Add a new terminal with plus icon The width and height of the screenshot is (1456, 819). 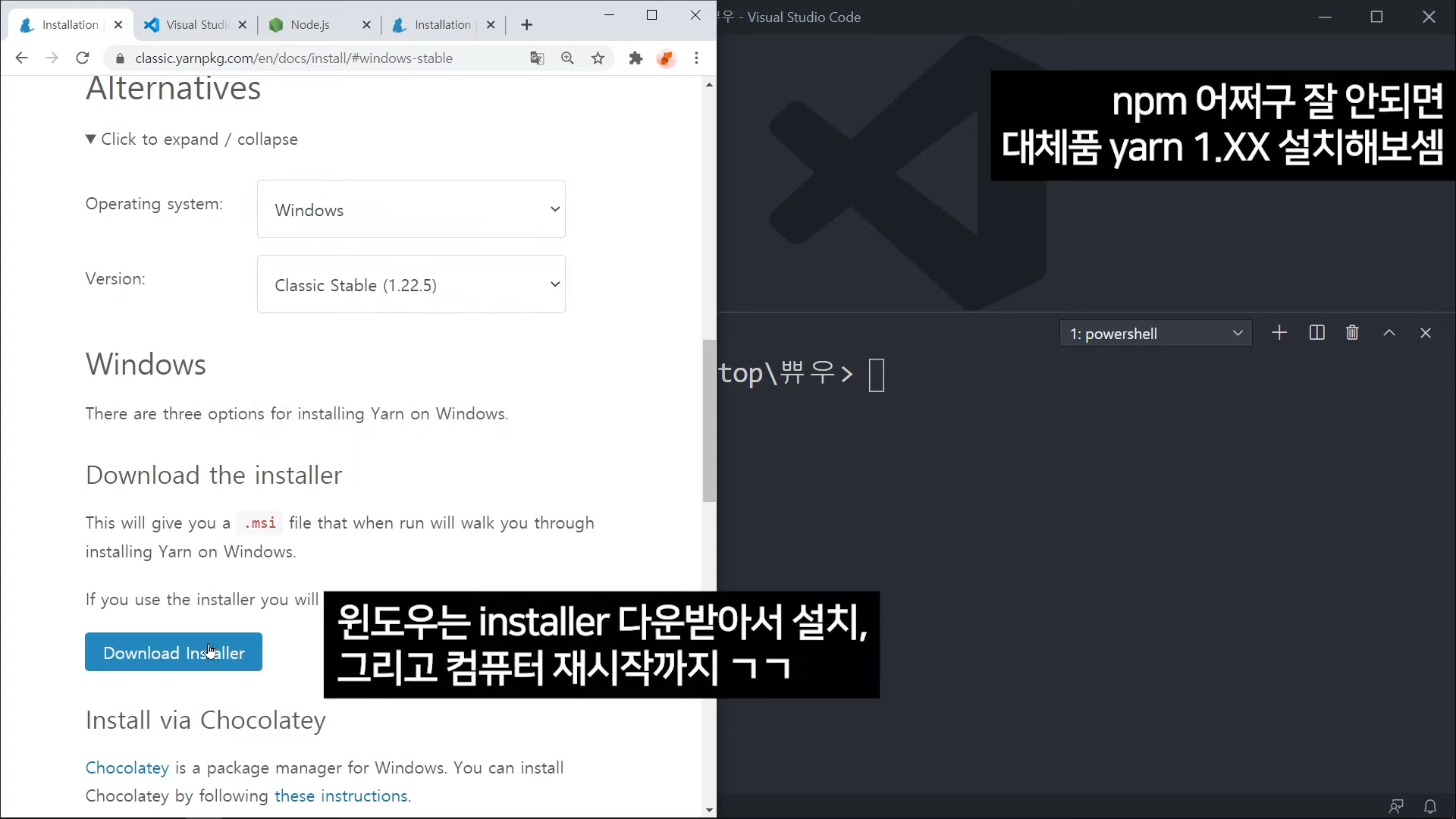1279,333
